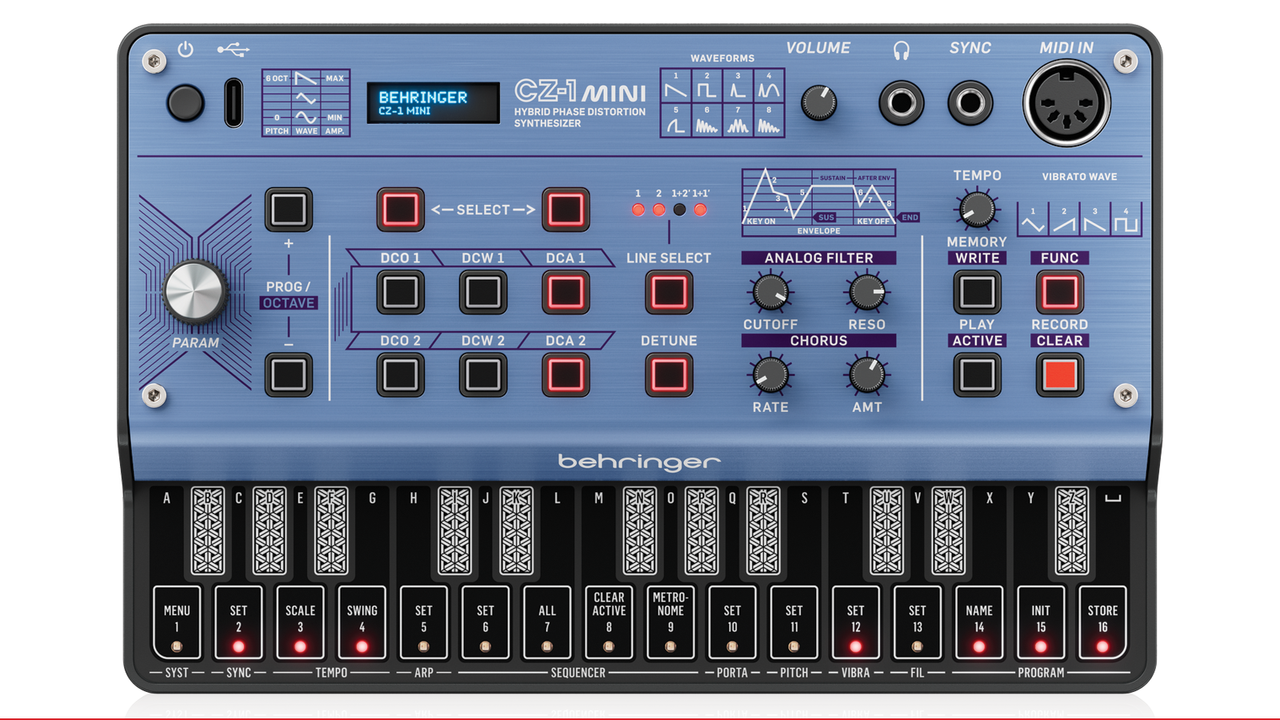Click the large PARAM encoder knob

pyautogui.click(x=196, y=292)
